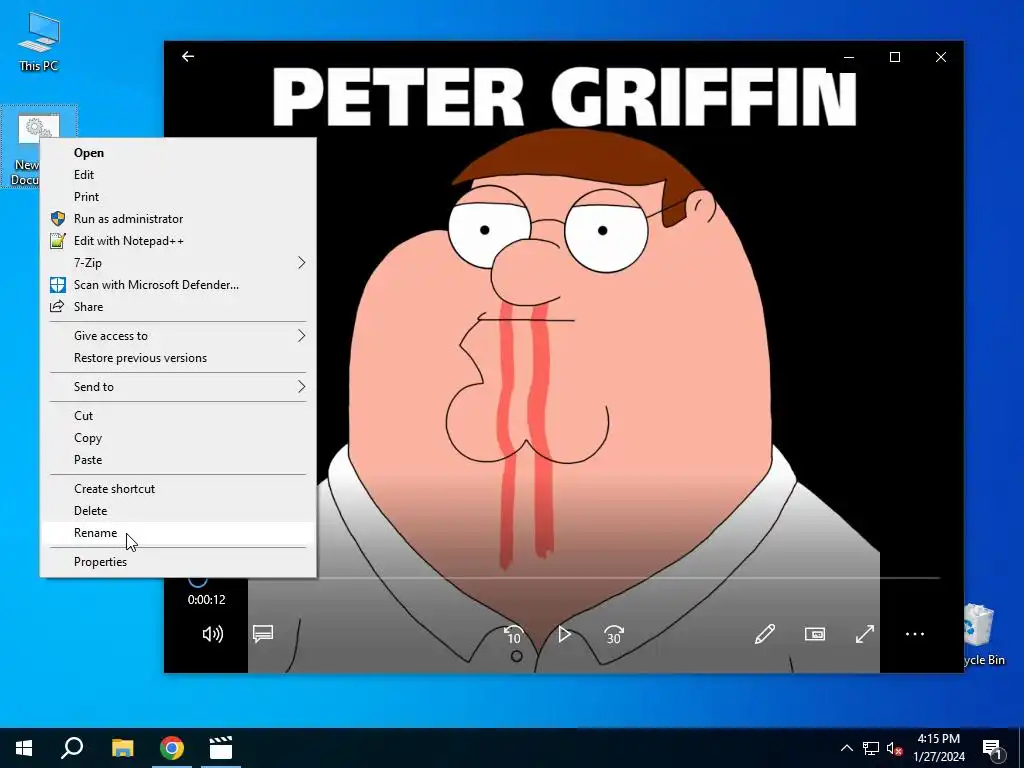Select Restore previous versions
Image resolution: width=1024 pixels, height=768 pixels.
[x=178, y=358]
